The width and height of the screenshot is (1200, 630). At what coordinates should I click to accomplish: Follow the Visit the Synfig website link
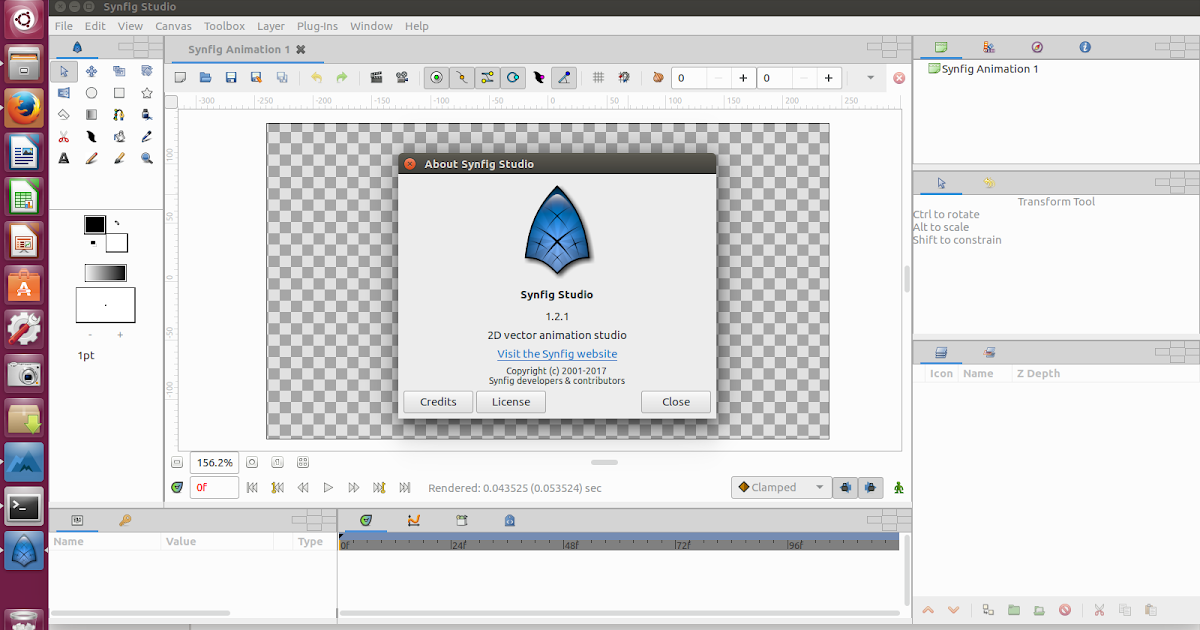pyautogui.click(x=557, y=353)
